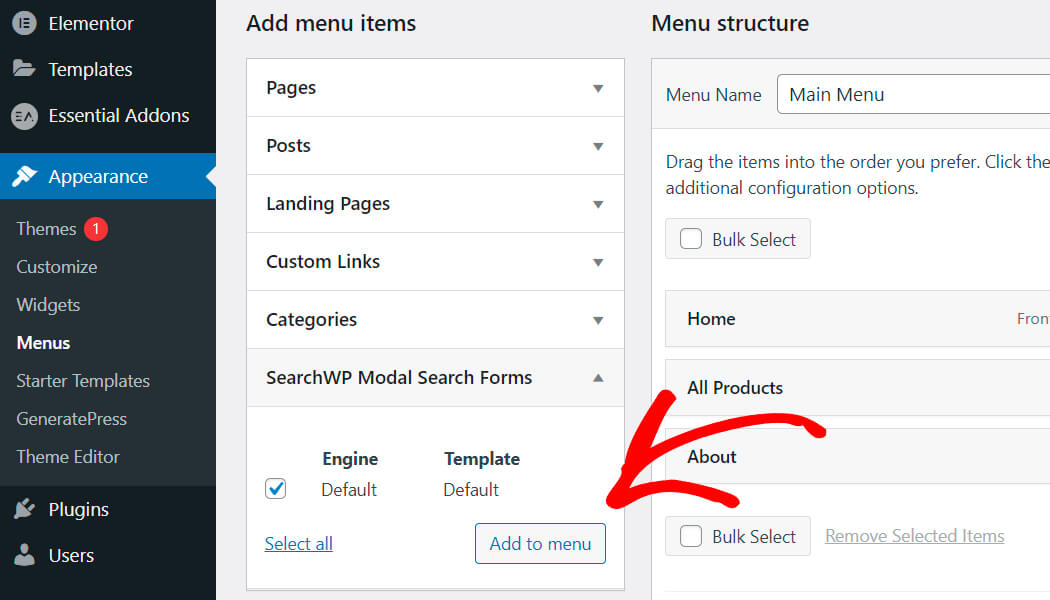This screenshot has width=1050, height=600.
Task: Open the Theme Editor submenu item
Action: click(x=68, y=457)
